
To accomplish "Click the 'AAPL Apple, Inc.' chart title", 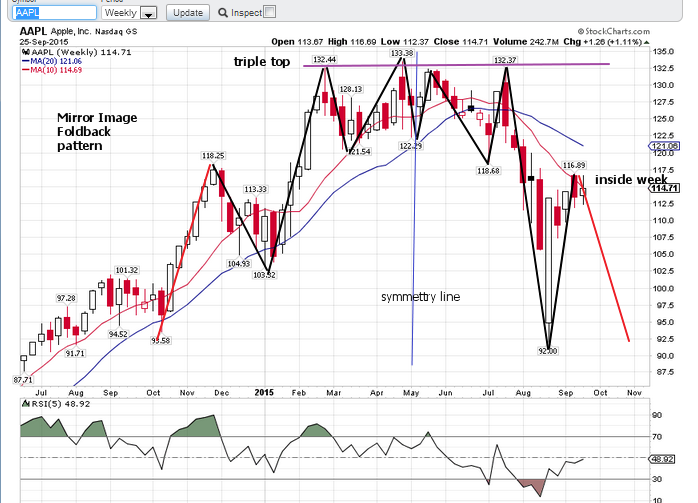I will point(55,31).
